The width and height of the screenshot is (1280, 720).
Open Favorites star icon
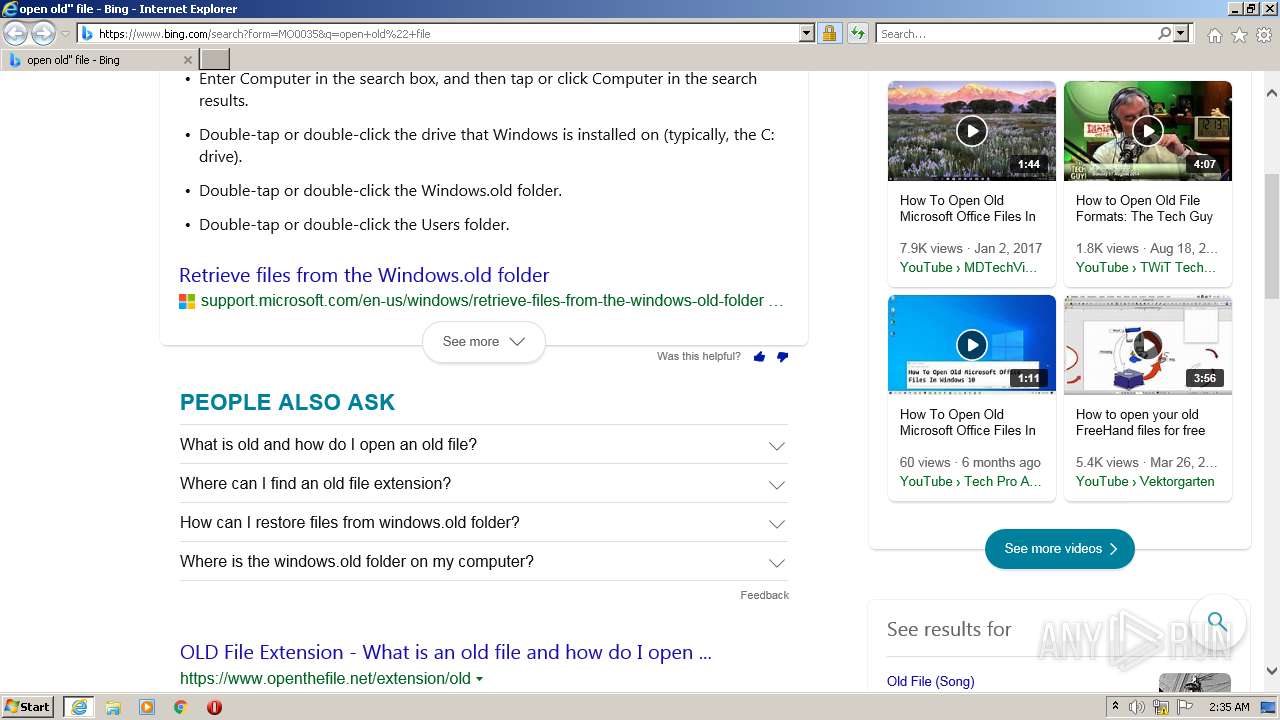coord(1239,35)
